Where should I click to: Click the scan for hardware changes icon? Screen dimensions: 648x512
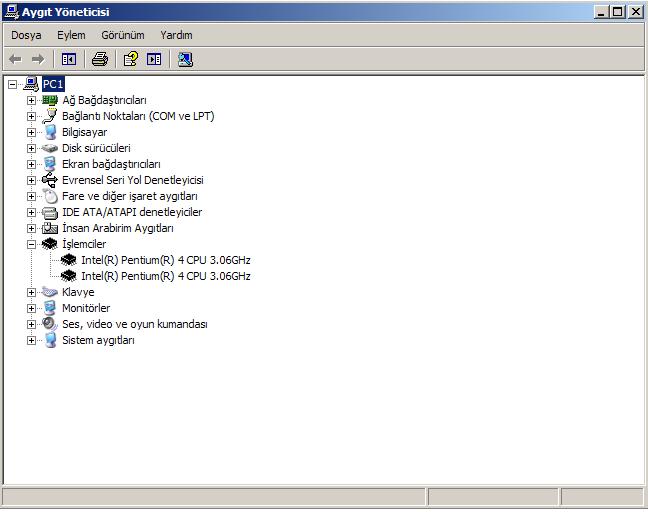coord(185,59)
